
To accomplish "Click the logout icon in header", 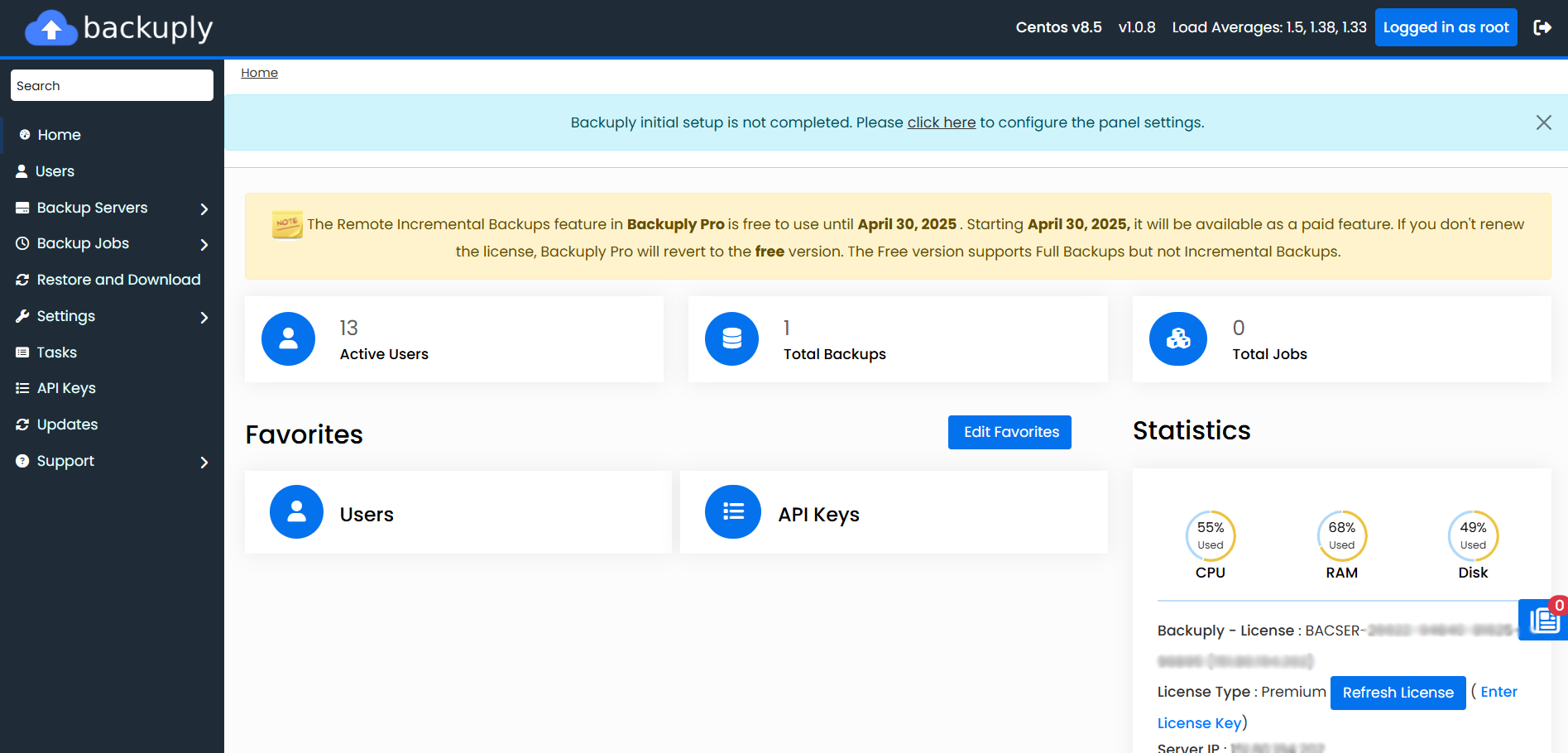I will 1542,27.
